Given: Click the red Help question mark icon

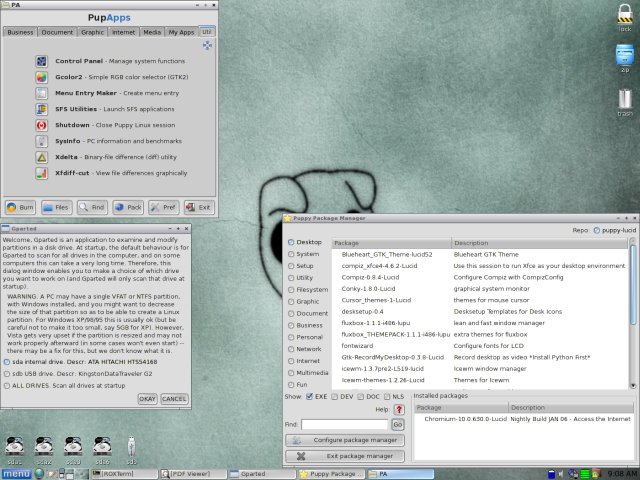Looking at the screenshot, I should (398, 409).
